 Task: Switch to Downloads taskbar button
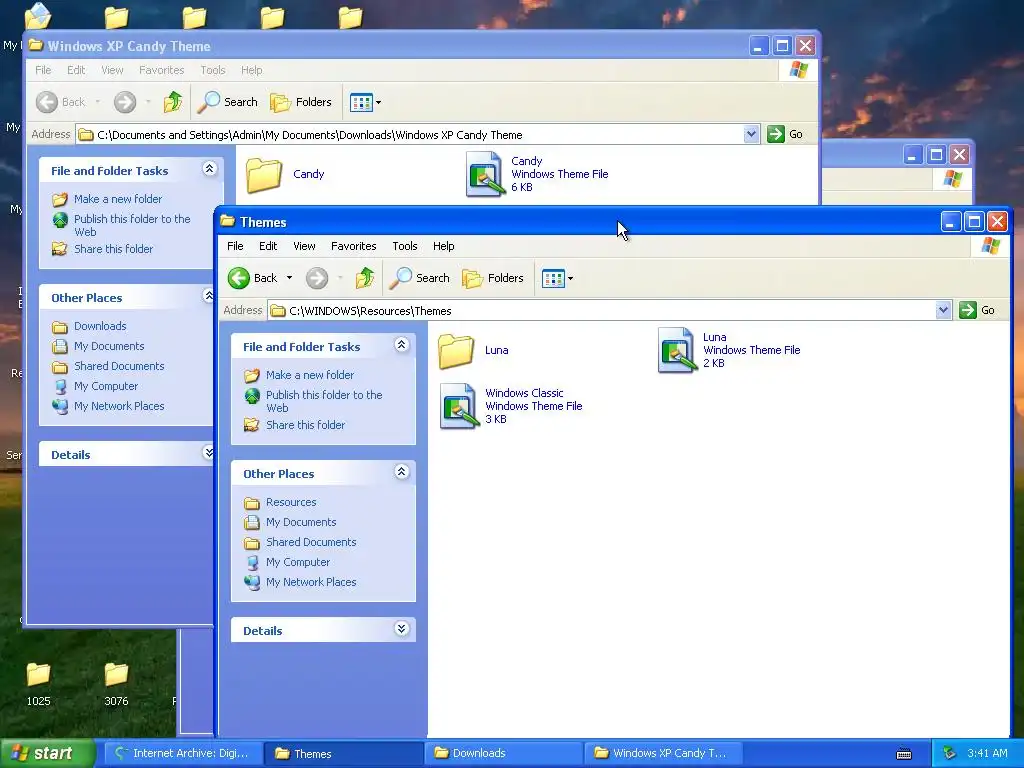pyautogui.click(x=504, y=754)
